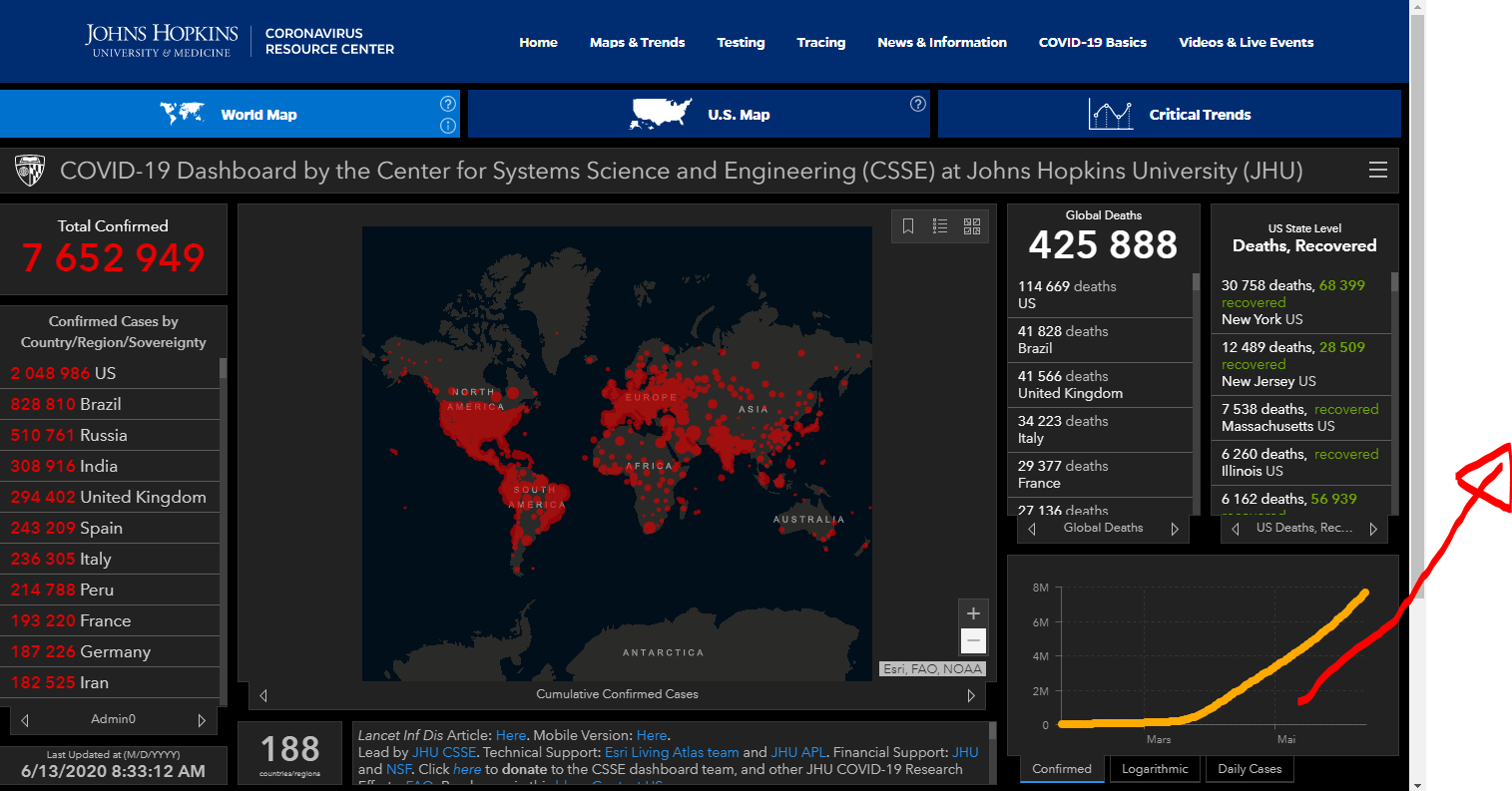Open the dashboard hamburger menu
This screenshot has width=1512, height=791.
pyautogui.click(x=1378, y=171)
